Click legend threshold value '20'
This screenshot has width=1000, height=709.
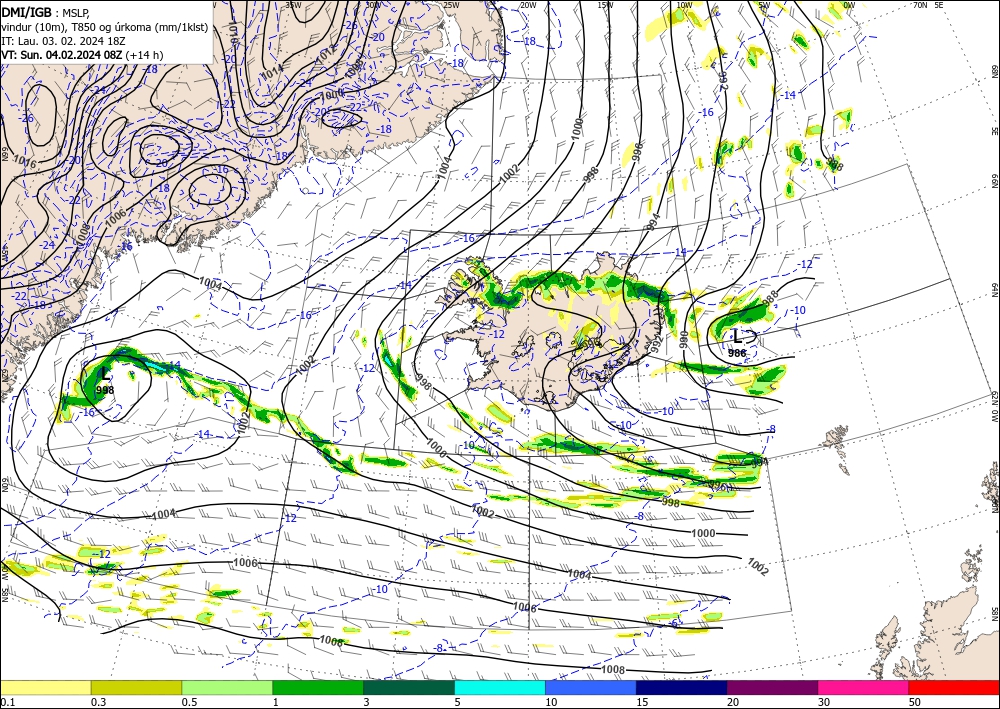tap(733, 702)
